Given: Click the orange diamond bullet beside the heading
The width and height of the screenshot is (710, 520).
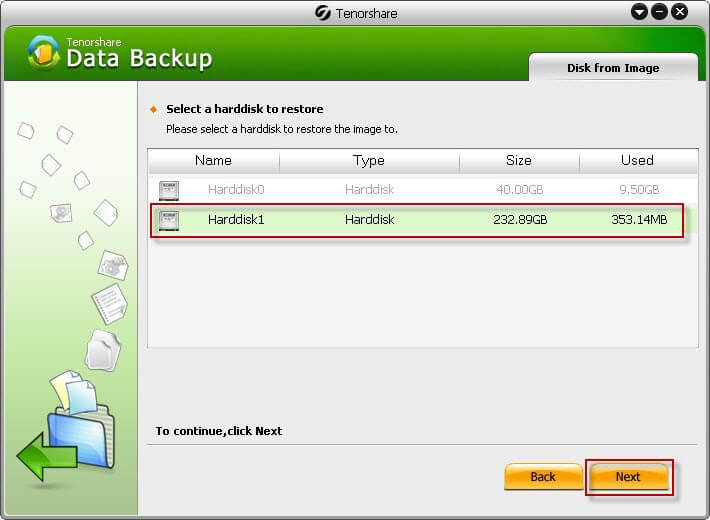Looking at the screenshot, I should pos(153,109).
